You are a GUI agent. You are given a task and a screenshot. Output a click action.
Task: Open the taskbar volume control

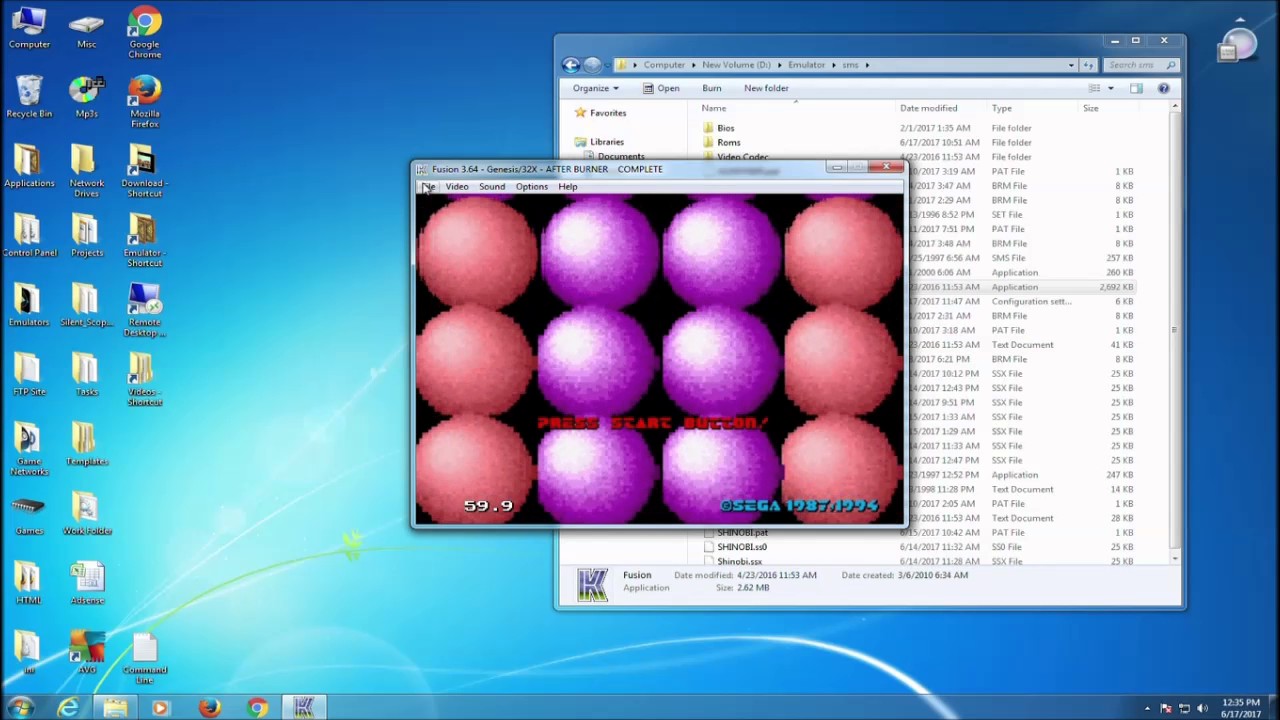1203,709
